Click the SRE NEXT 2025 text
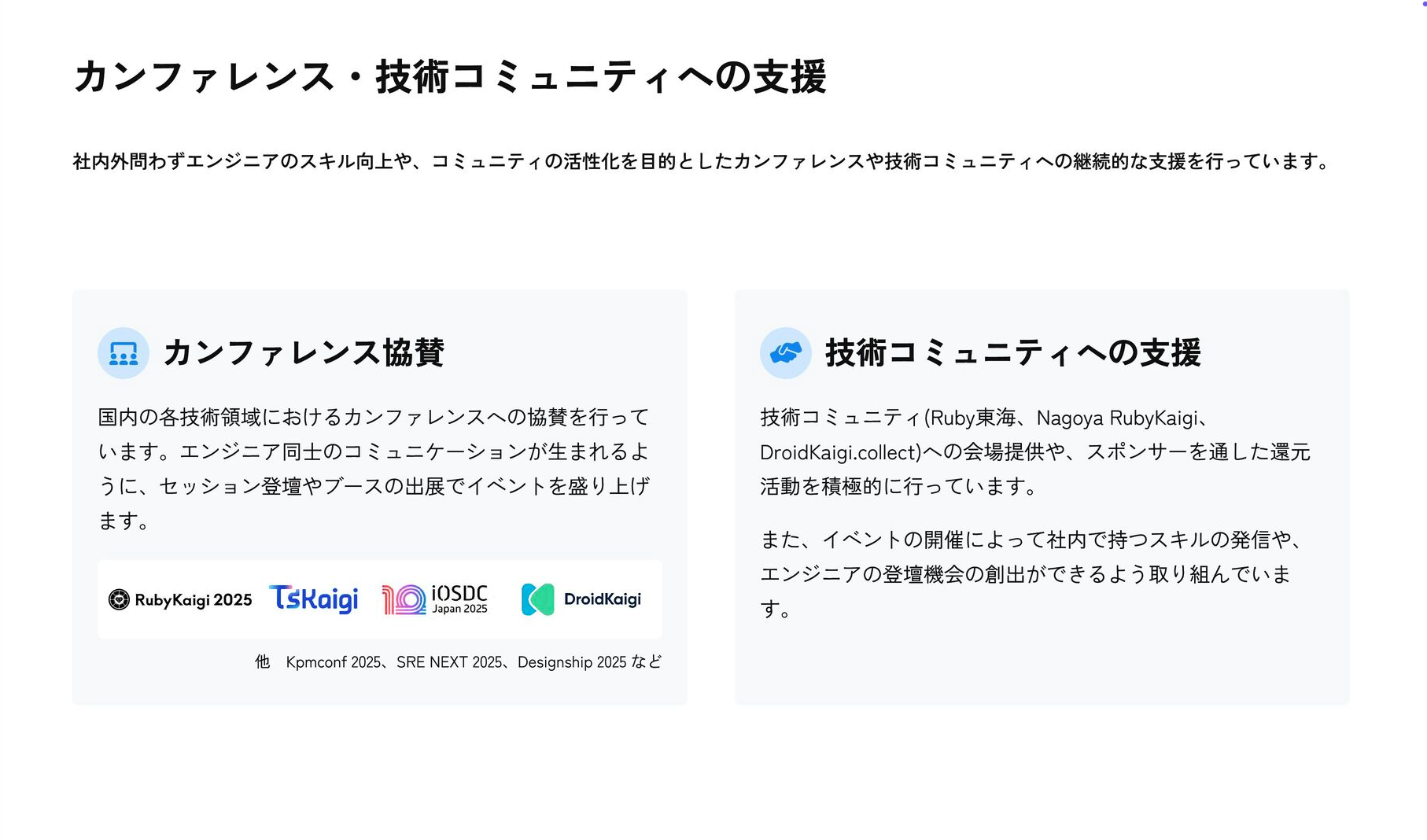 [449, 662]
